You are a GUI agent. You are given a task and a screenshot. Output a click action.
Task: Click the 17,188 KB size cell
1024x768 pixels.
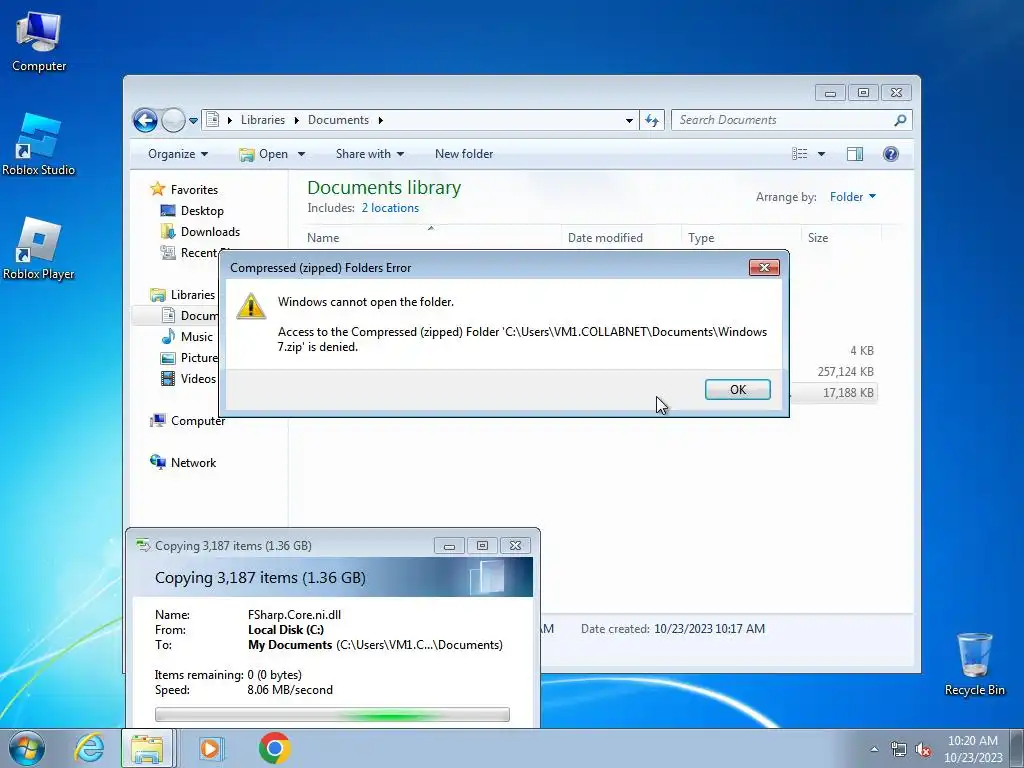point(848,393)
